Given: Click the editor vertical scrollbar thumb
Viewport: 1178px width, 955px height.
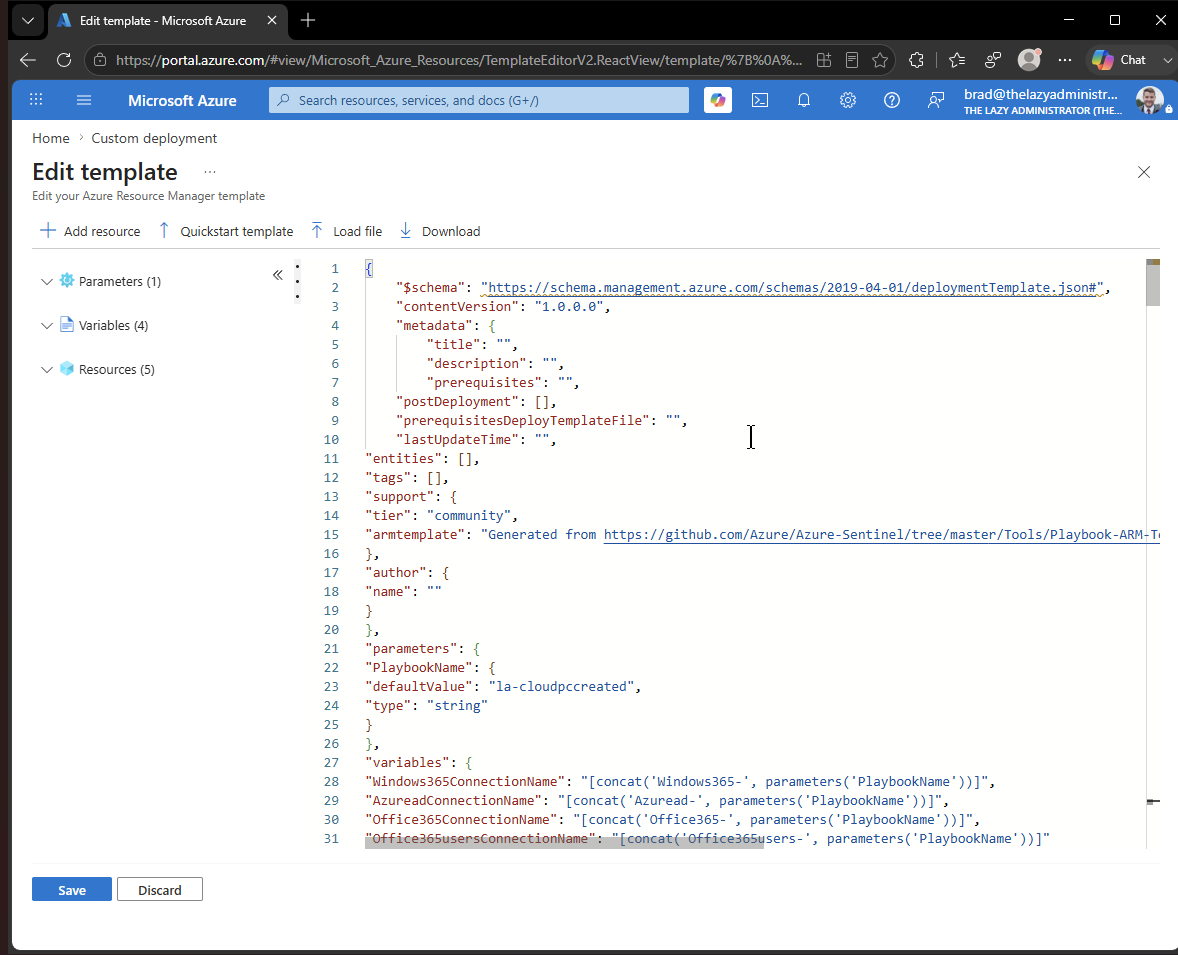Looking at the screenshot, I should pyautogui.click(x=1152, y=283).
